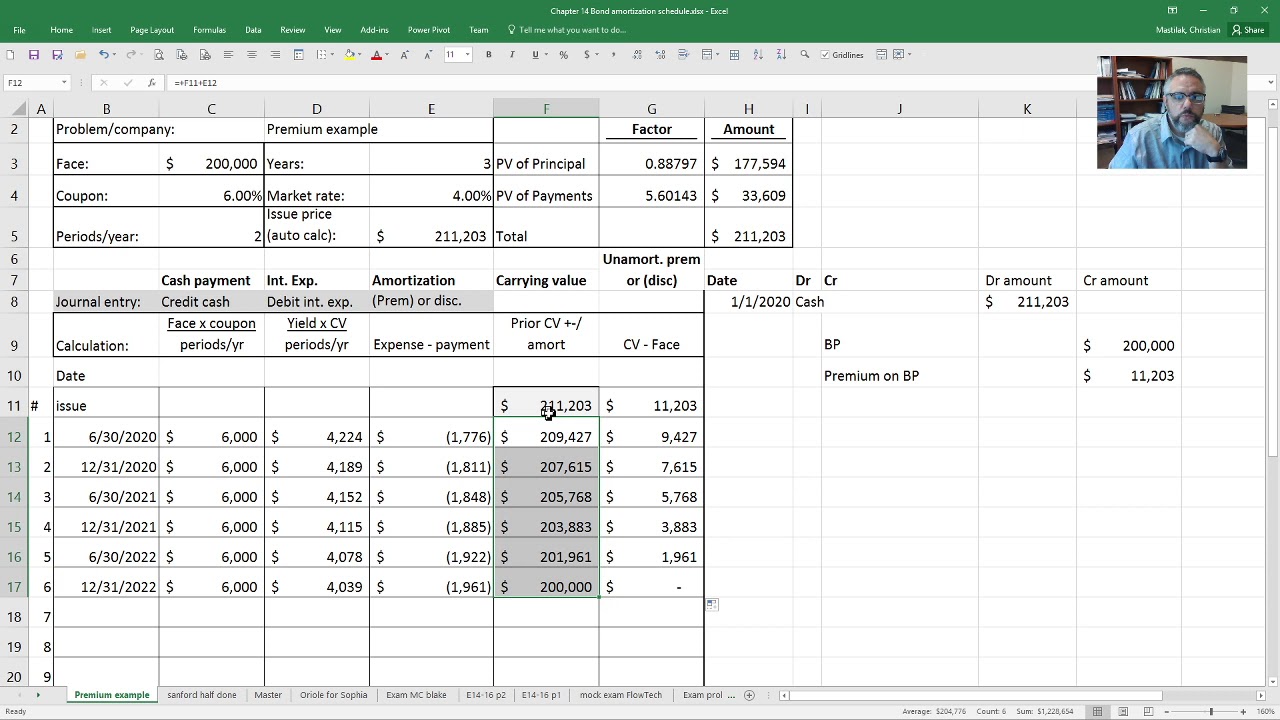This screenshot has width=1280, height=720.
Task: Open the fill color dropdown arrow
Action: tap(360, 54)
